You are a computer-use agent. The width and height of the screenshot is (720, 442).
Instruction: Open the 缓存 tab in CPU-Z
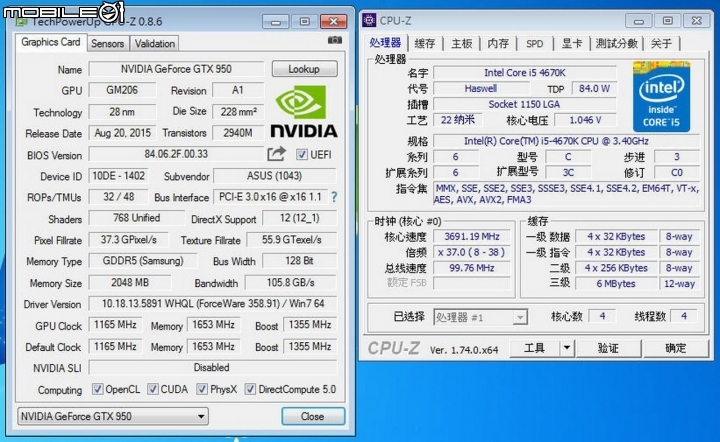[x=425, y=44]
